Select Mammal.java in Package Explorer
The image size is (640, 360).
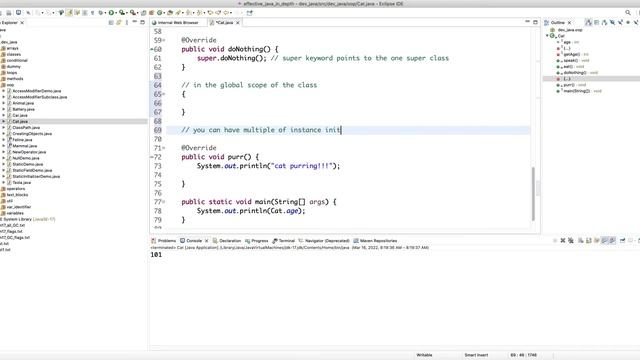pos(24,146)
